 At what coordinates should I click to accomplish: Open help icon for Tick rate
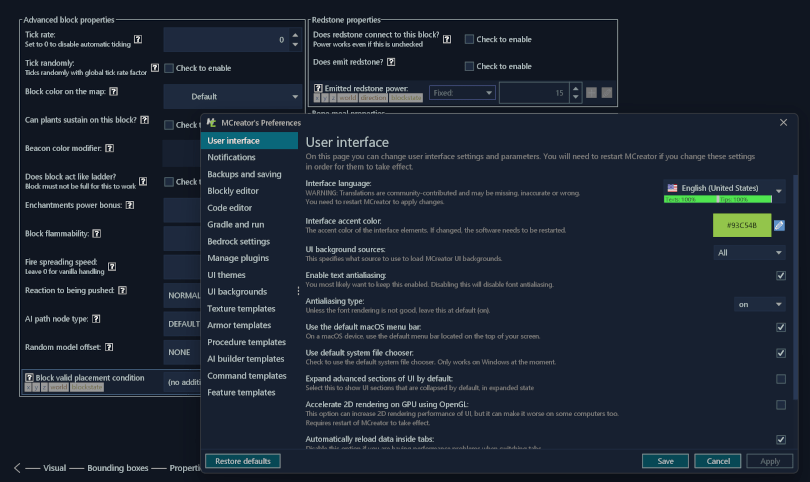138,39
